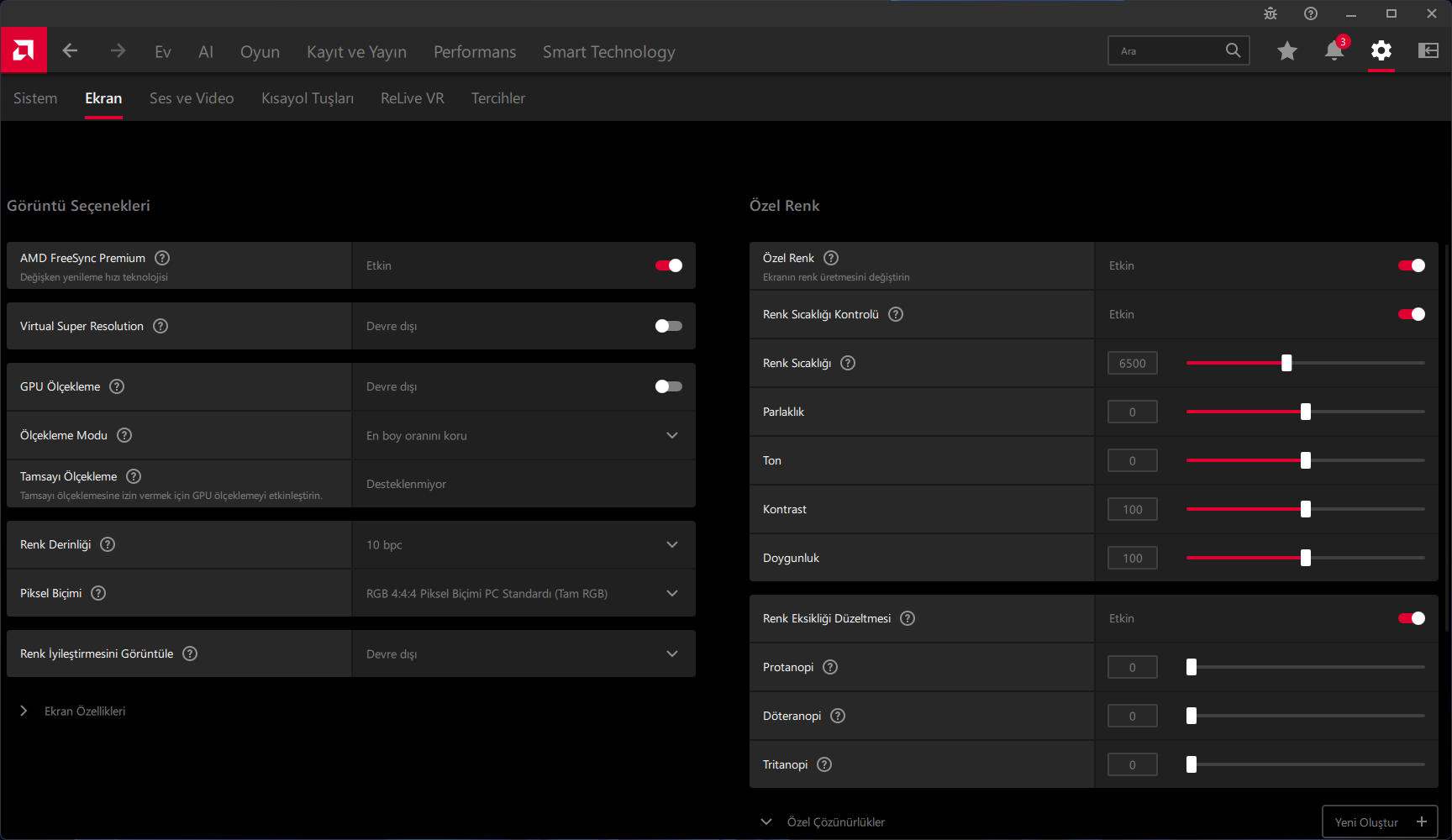Click Döteranopi value field
The width and height of the screenshot is (1452, 840).
pos(1133,716)
